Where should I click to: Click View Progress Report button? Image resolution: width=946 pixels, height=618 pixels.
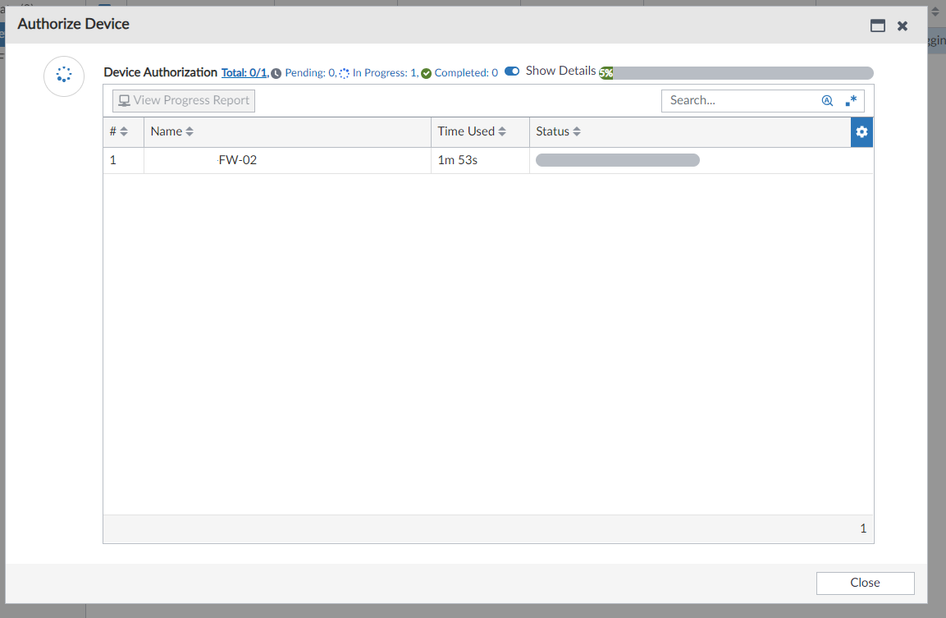183,100
